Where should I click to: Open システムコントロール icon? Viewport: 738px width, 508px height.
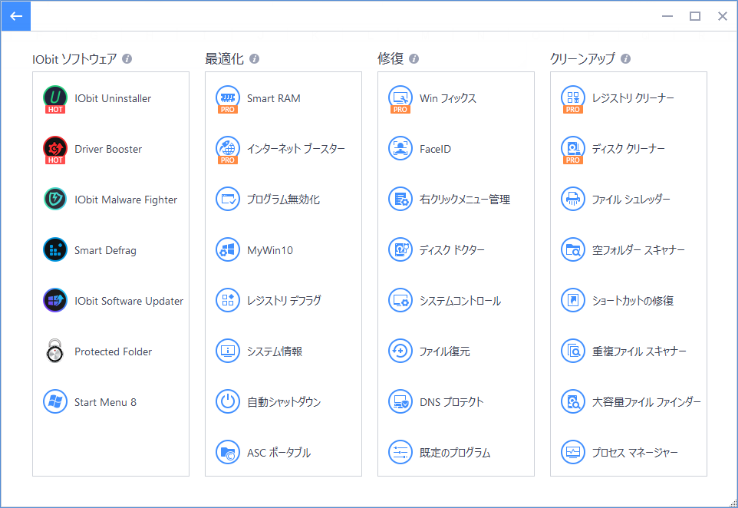(400, 300)
